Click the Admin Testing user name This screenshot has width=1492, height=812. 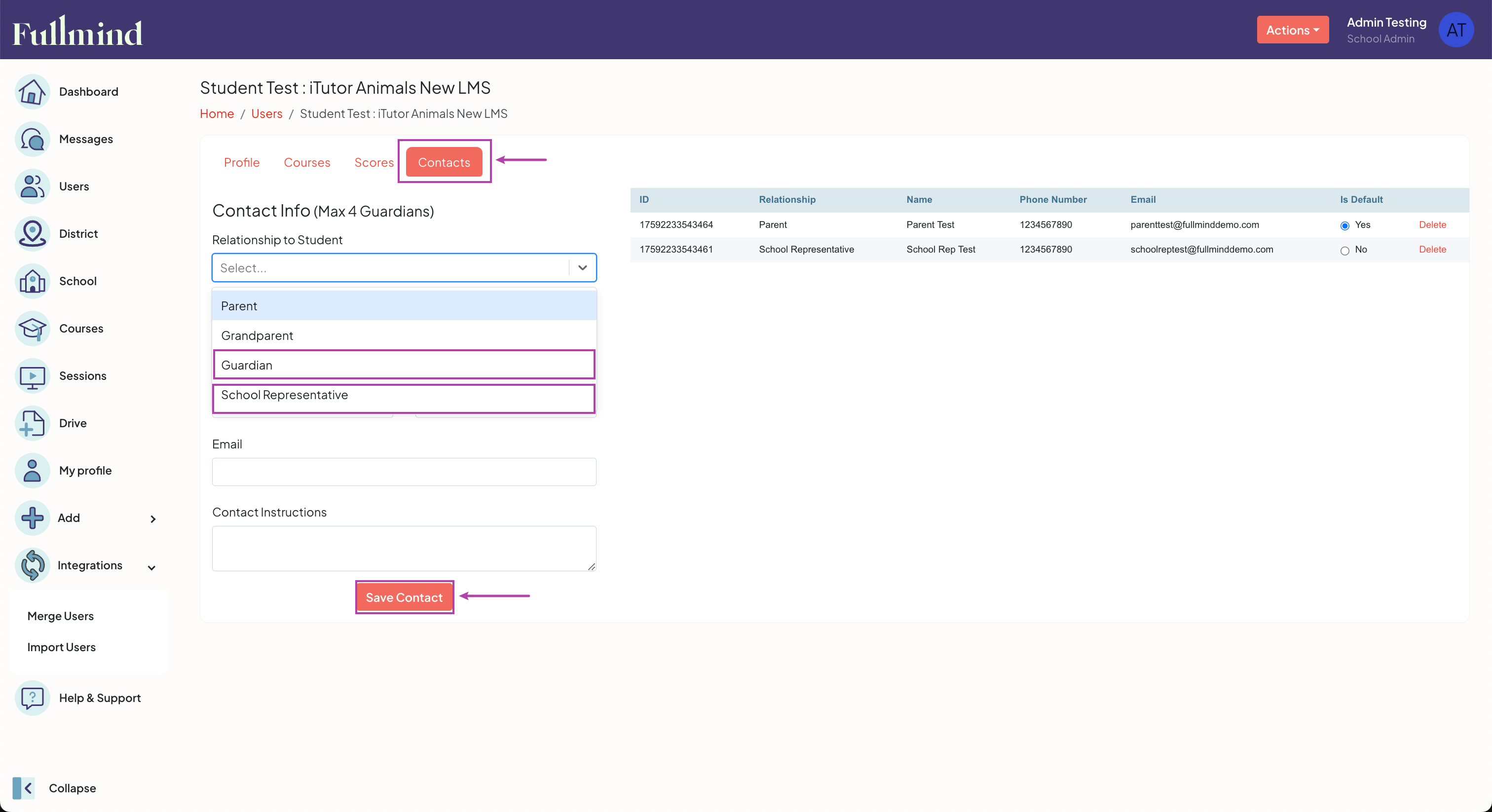(x=1386, y=22)
